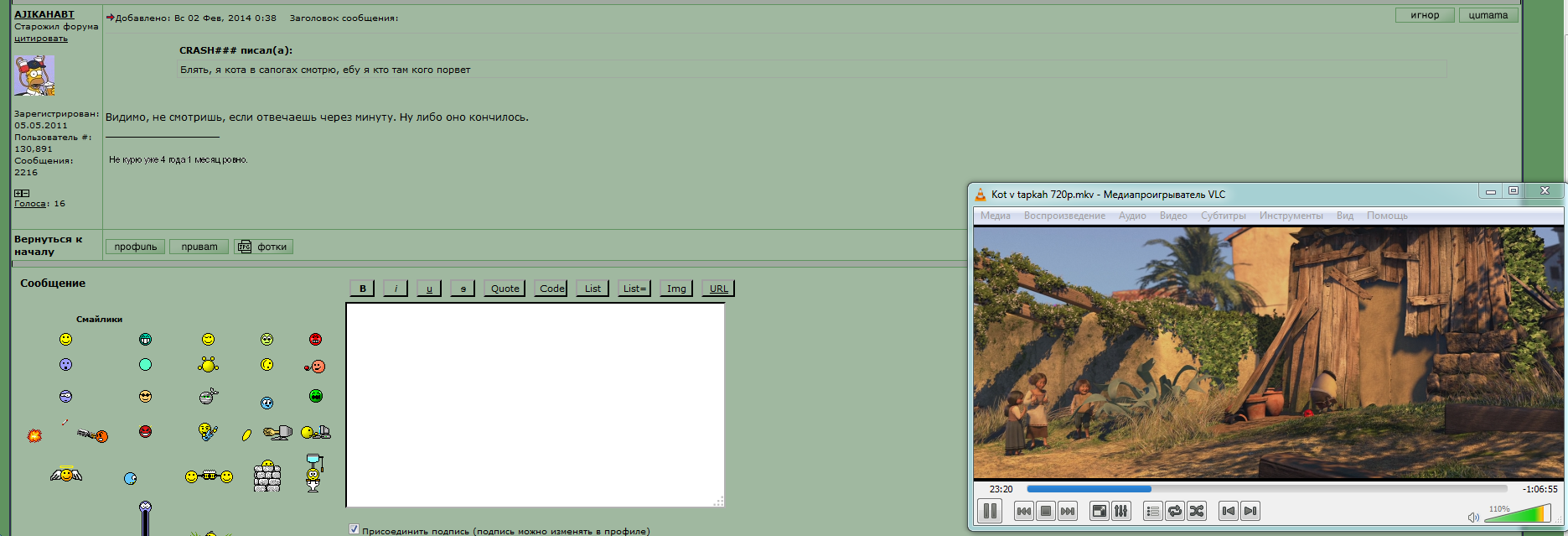Show the VLC playlist
Image resolution: width=1568 pixels, height=536 pixels.
1153,511
